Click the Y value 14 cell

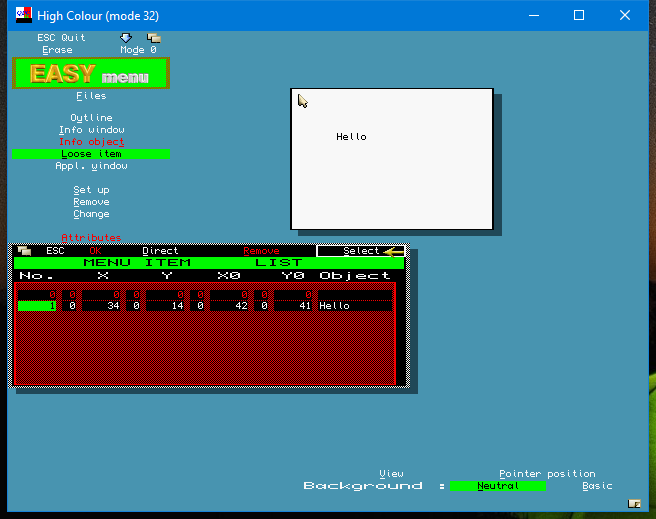tap(165, 306)
